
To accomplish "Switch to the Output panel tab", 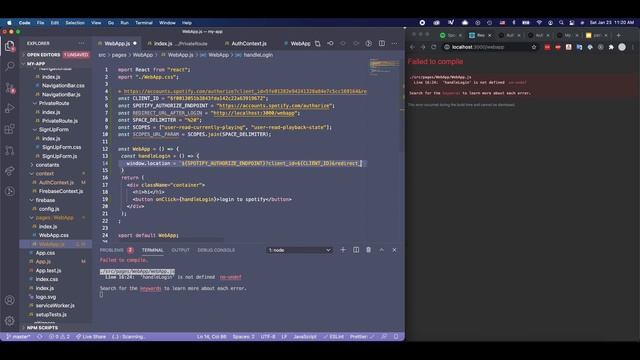I will coord(180,250).
